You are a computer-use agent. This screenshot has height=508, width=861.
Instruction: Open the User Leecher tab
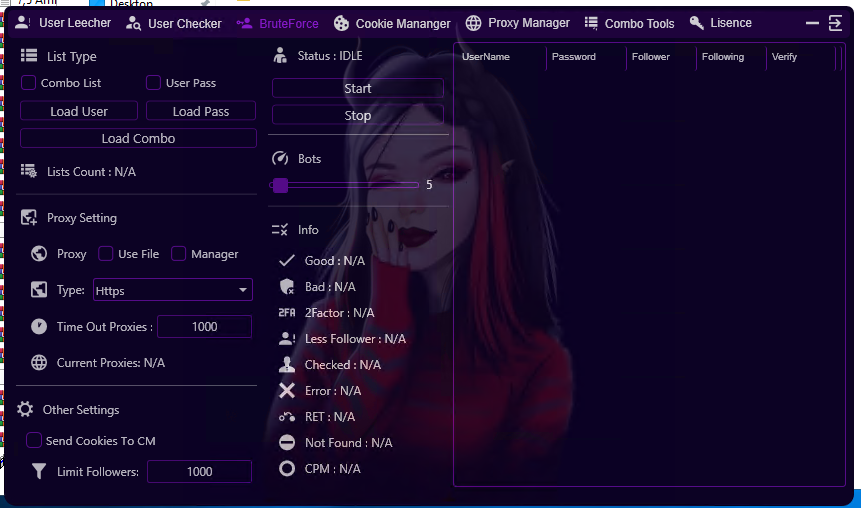click(x=63, y=23)
